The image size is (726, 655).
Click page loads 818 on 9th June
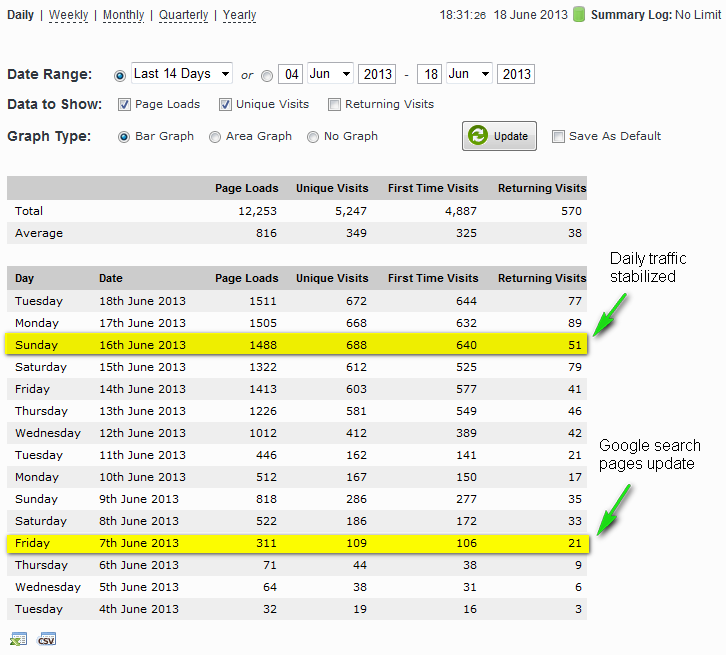[x=266, y=499]
